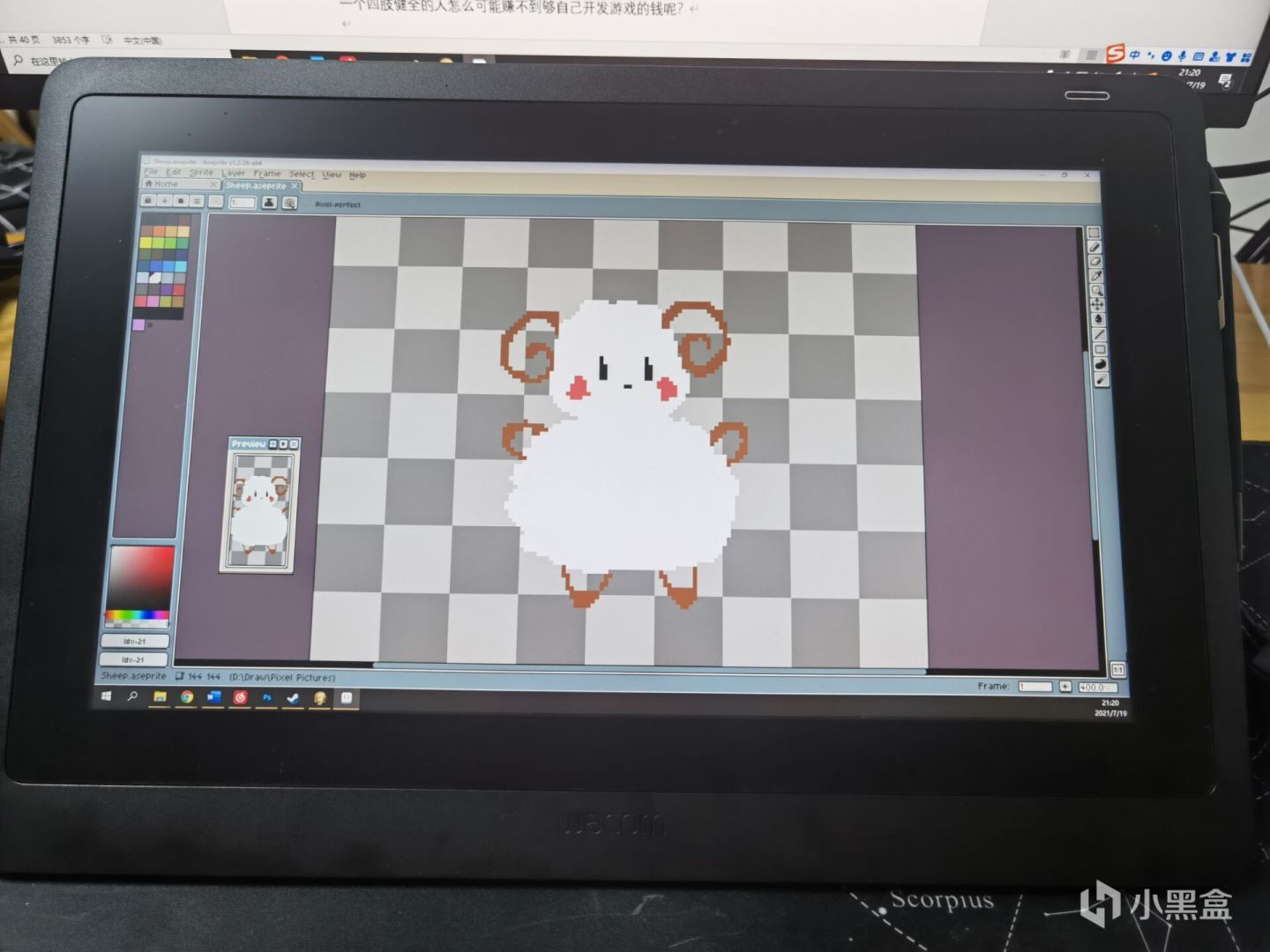The height and width of the screenshot is (952, 1270).
Task: Select the Paint Bucket tool
Action: (1098, 318)
